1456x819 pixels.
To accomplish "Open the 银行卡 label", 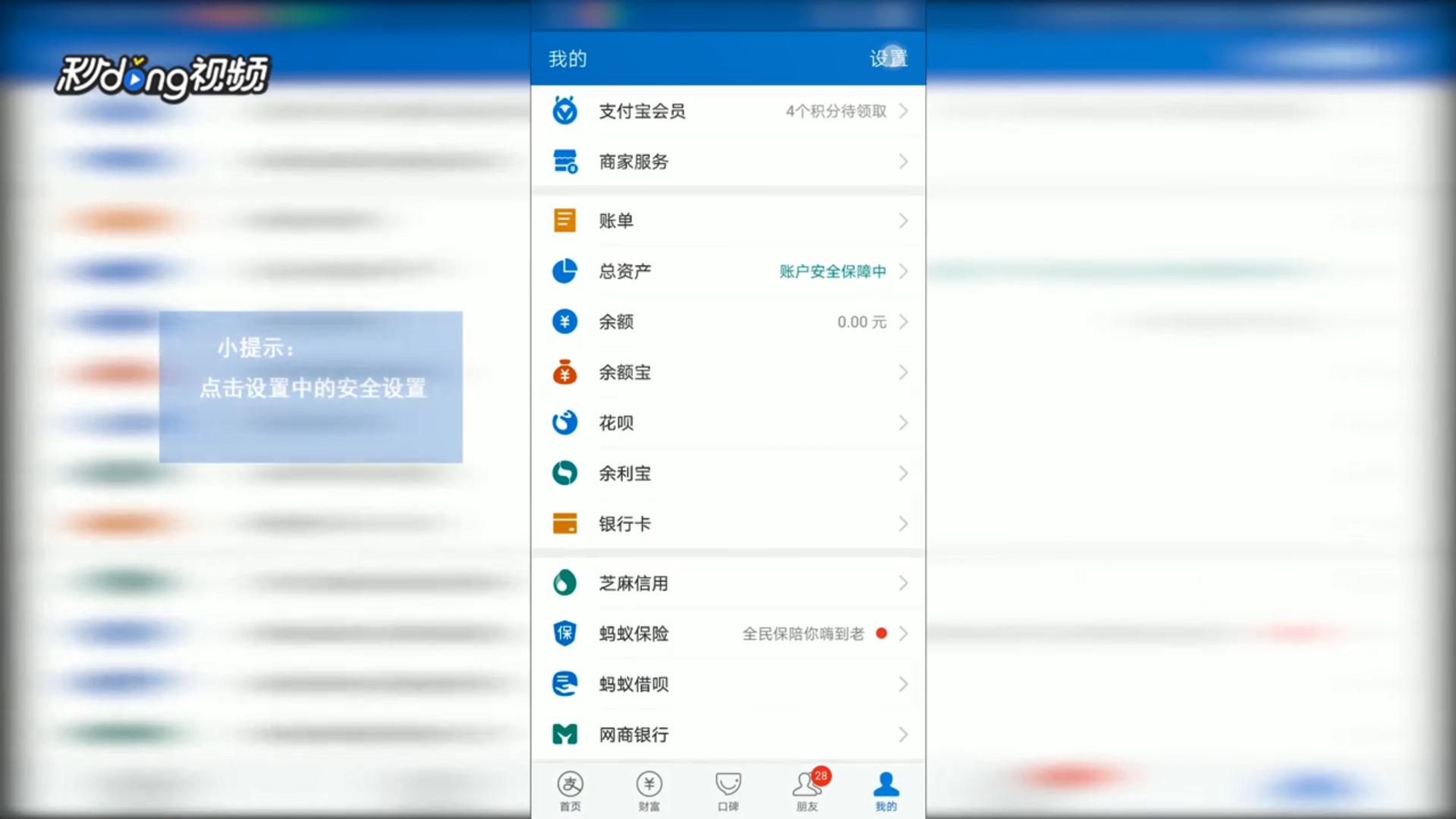I will (624, 524).
